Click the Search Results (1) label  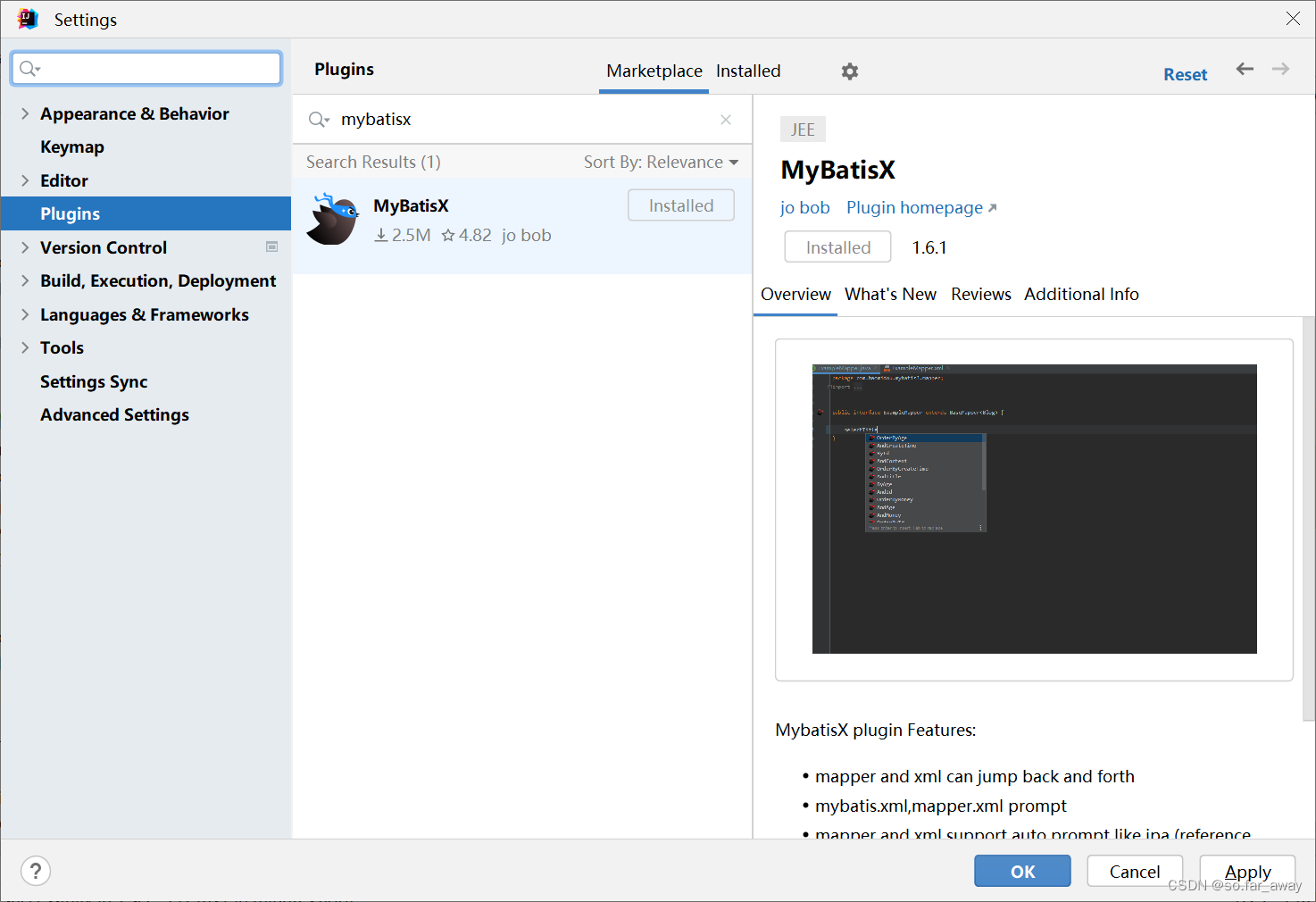pos(373,162)
